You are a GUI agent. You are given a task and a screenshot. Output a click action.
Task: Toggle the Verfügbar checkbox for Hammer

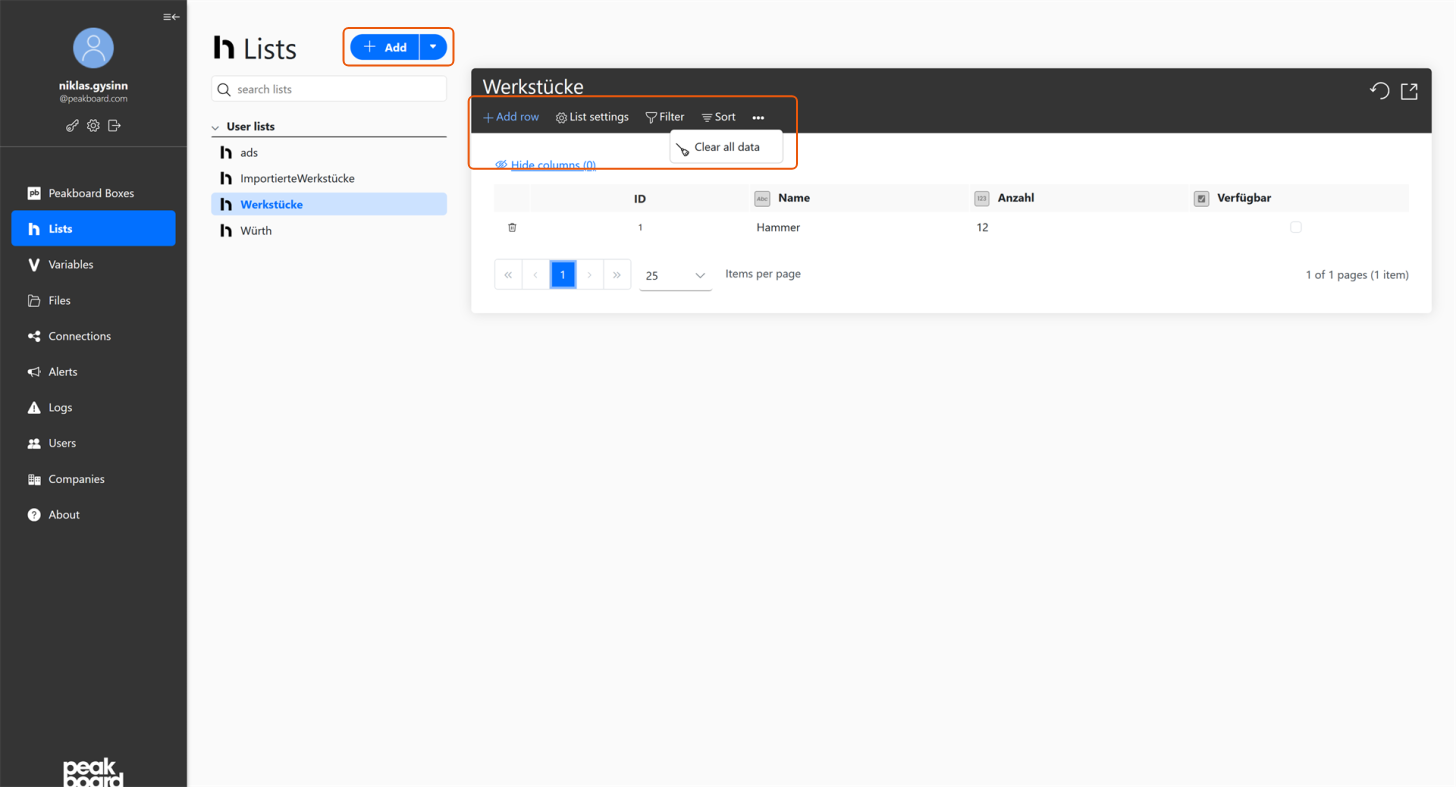[x=1295, y=228]
